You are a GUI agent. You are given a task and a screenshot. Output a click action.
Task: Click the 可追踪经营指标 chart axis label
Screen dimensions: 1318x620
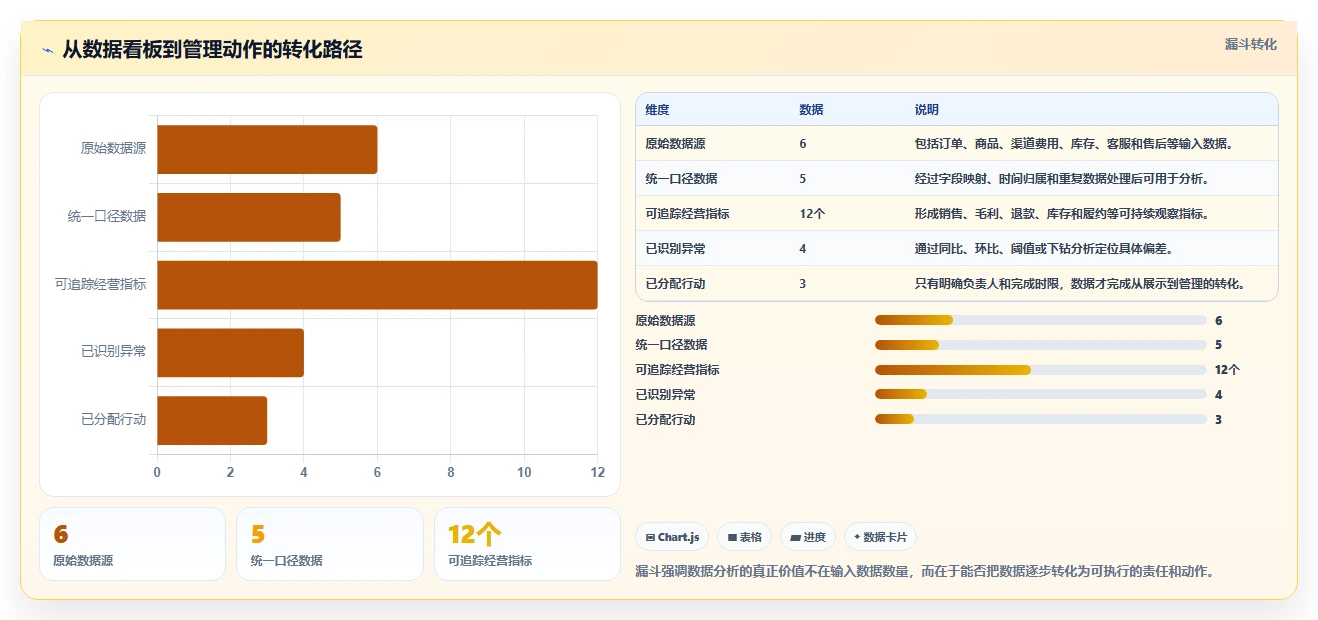[x=100, y=285]
